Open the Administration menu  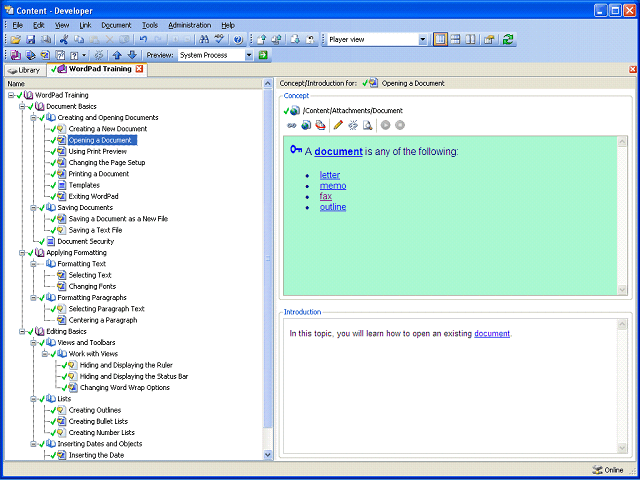point(189,25)
